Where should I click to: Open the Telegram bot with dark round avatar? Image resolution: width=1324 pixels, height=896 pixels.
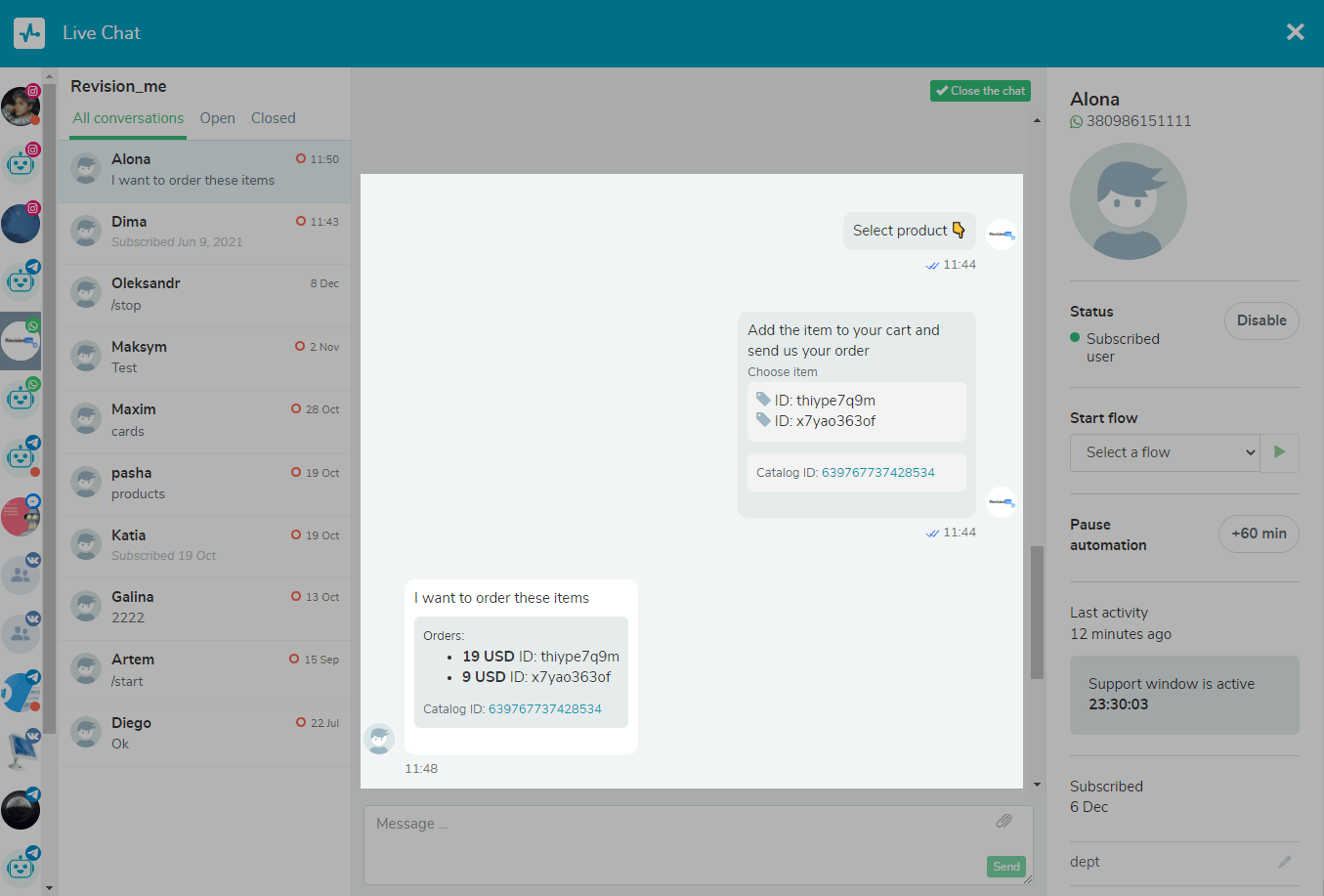pyautogui.click(x=21, y=809)
